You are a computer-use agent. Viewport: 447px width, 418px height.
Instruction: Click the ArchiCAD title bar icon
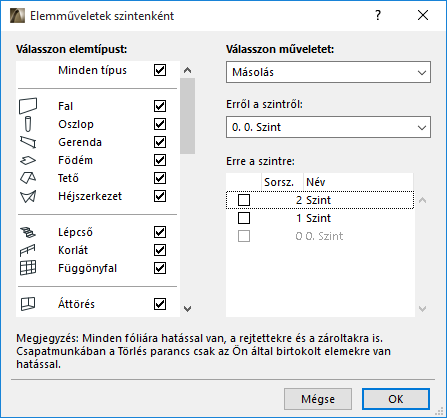(x=17, y=16)
